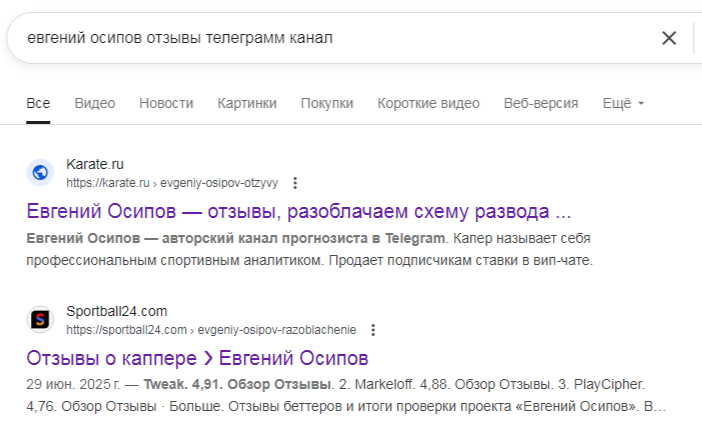Open the Покупки tab
Screen dimensions: 702x429
pos(327,103)
